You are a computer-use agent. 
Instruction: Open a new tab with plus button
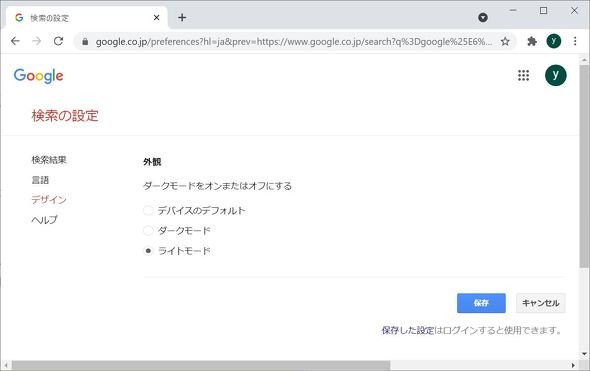(182, 17)
